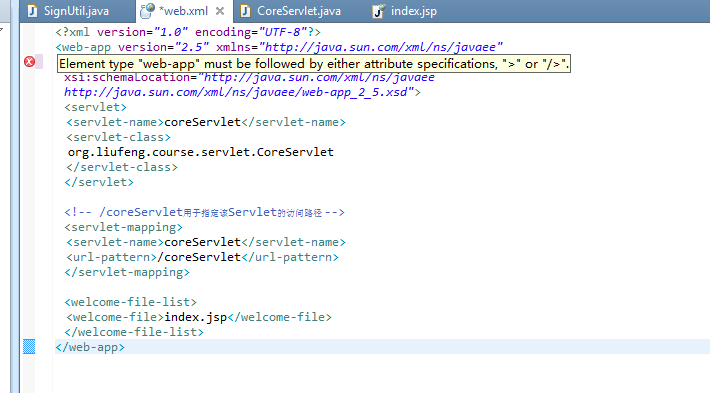Click coreServlet inside first servlet-name
The width and height of the screenshot is (710, 393).
202,122
